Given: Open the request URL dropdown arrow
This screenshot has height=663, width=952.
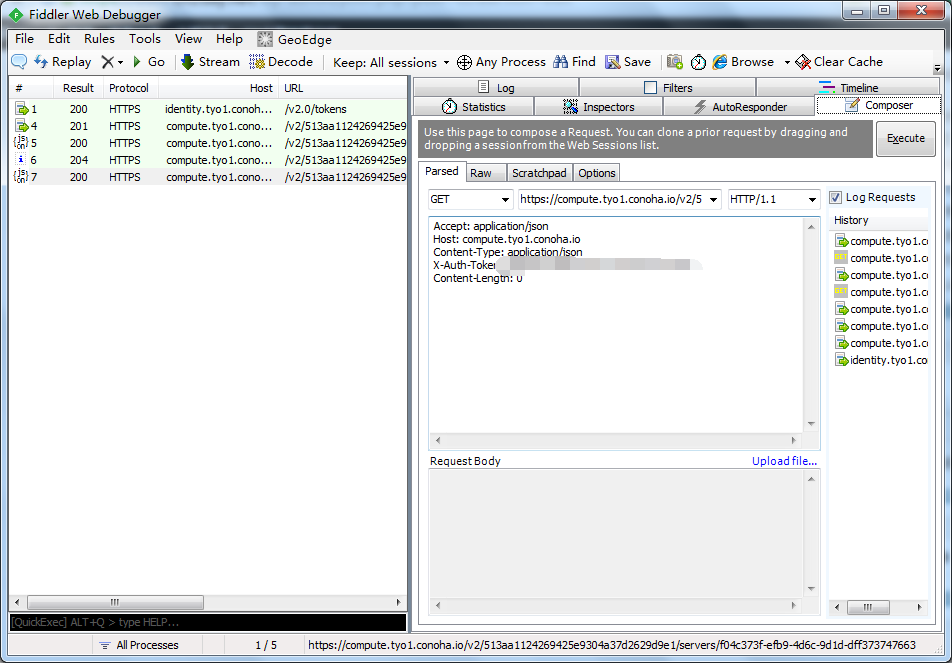Looking at the screenshot, I should pos(713,200).
